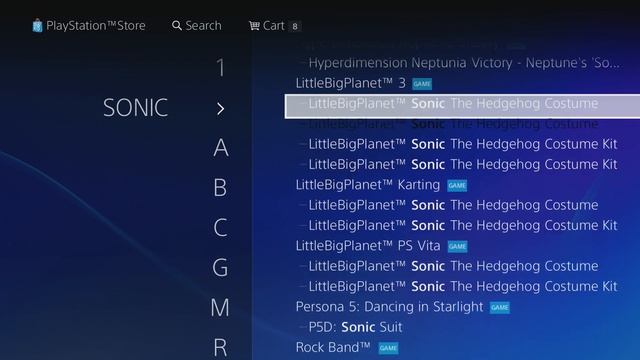640x360 pixels.
Task: Pick the letter G in the letter column
Action: click(220, 268)
